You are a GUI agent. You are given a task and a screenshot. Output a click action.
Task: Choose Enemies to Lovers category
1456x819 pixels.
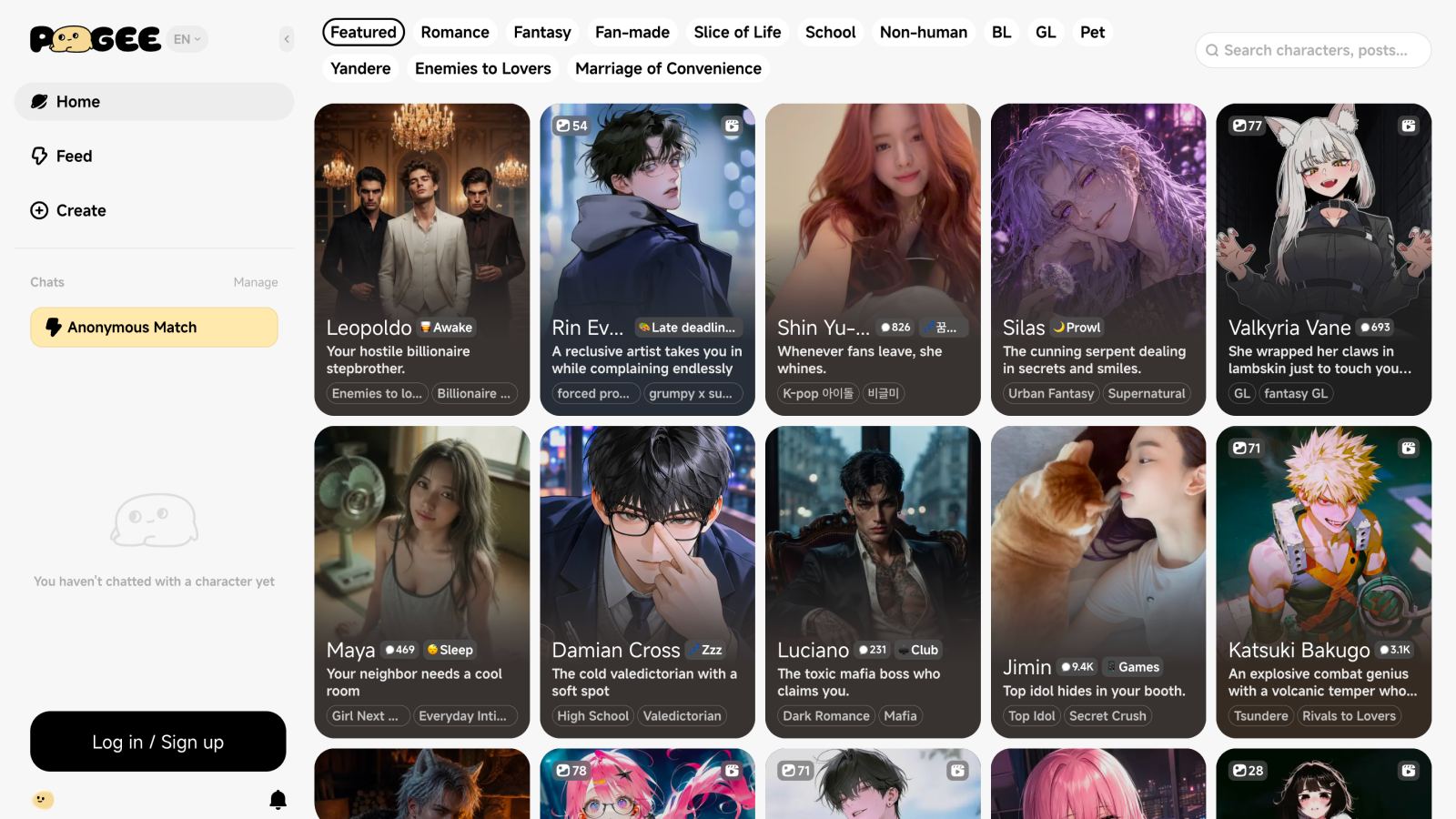(x=483, y=68)
